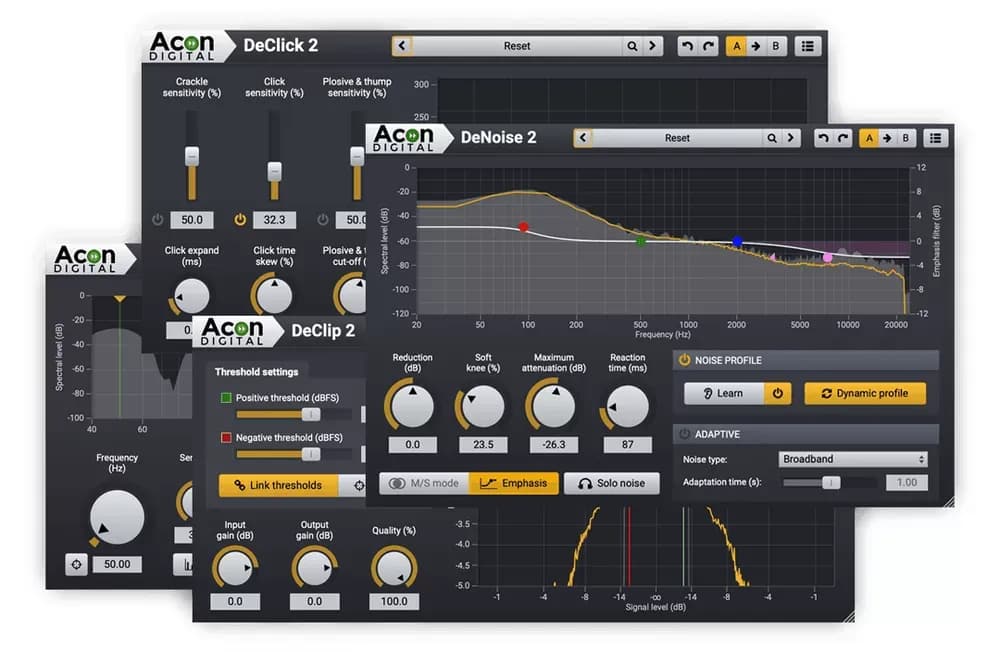Click the Soft knee value 23.5

coord(483,445)
